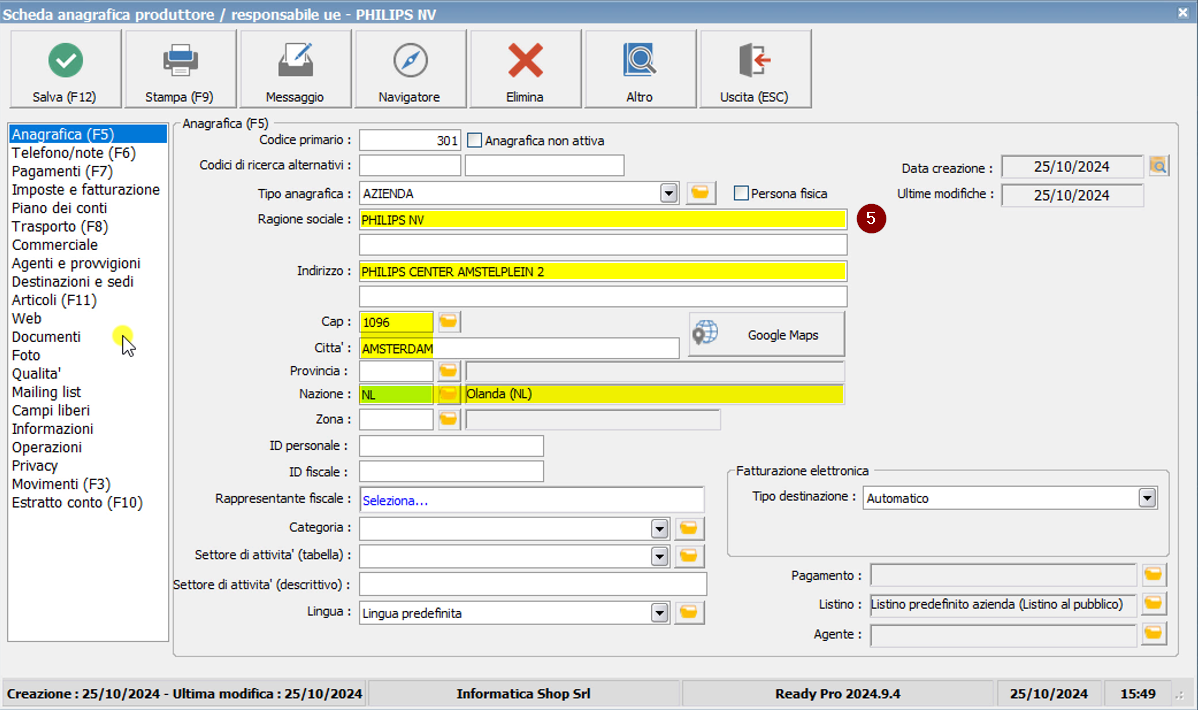Open Imposte e fatturazione section

88,190
